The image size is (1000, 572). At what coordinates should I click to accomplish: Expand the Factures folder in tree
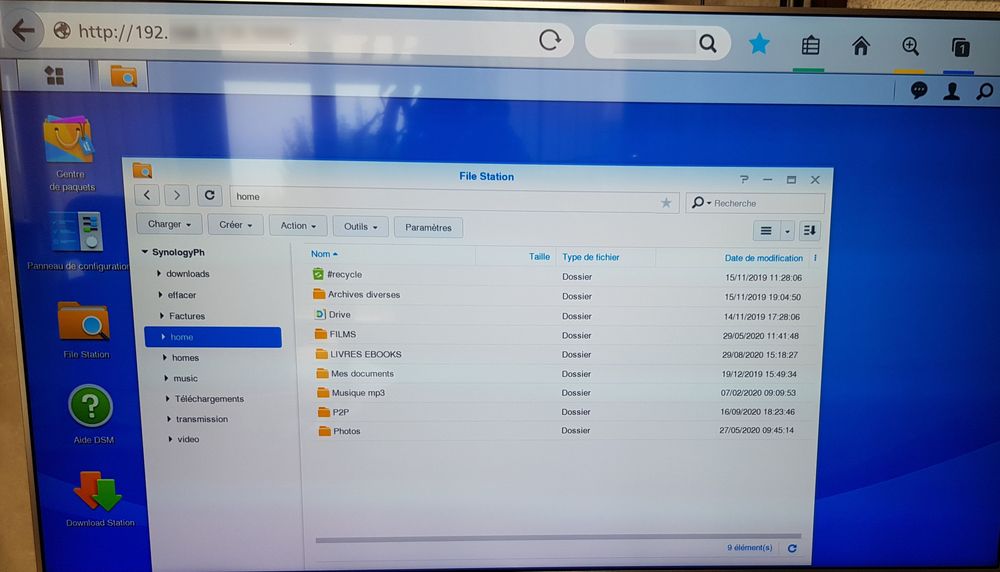pos(161,316)
